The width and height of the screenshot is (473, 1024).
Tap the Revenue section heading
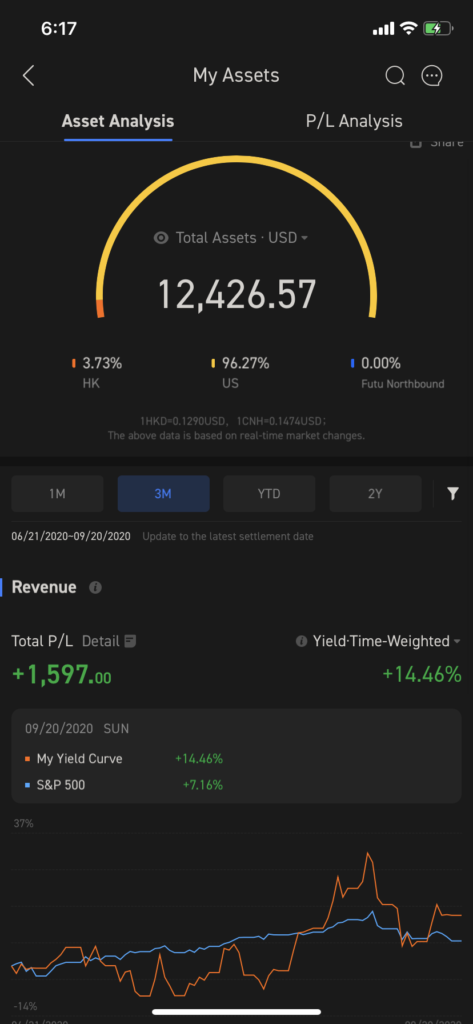click(x=44, y=587)
